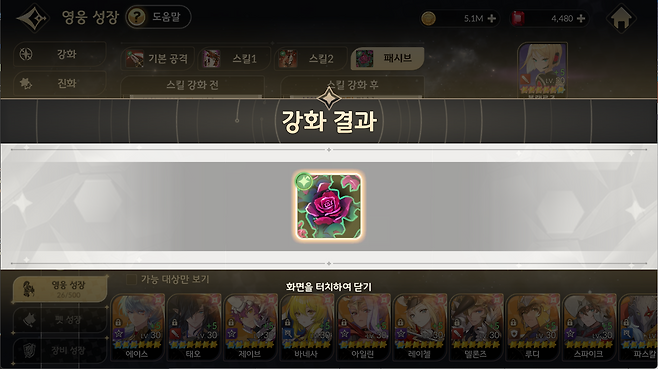Tap 화면을 터치하여 닫기 text to close
Viewport: 658px width, 369px height.
coord(329,287)
